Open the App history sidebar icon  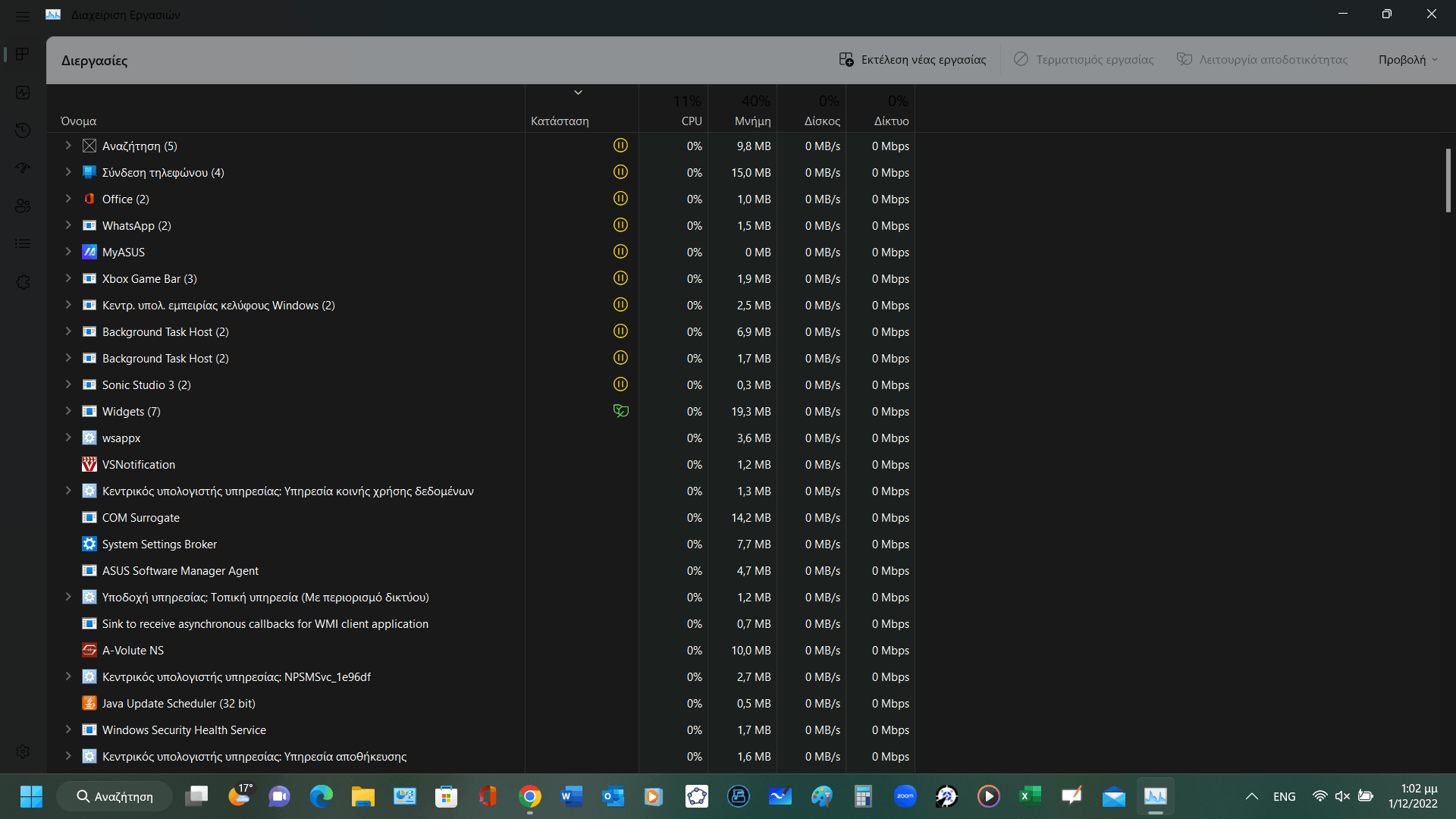point(23,130)
